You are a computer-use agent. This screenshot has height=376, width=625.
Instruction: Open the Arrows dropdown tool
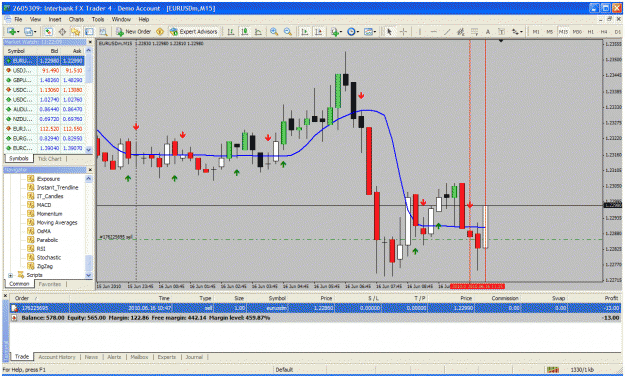pyautogui.click(x=517, y=31)
